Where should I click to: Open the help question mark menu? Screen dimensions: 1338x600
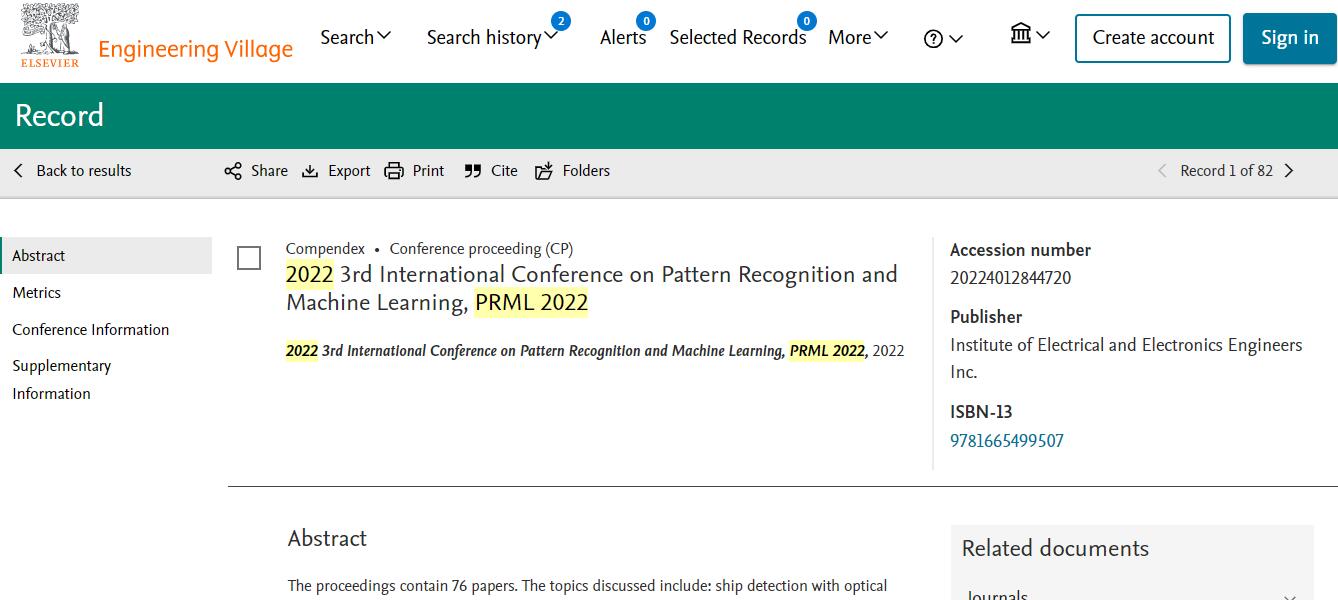coord(943,39)
